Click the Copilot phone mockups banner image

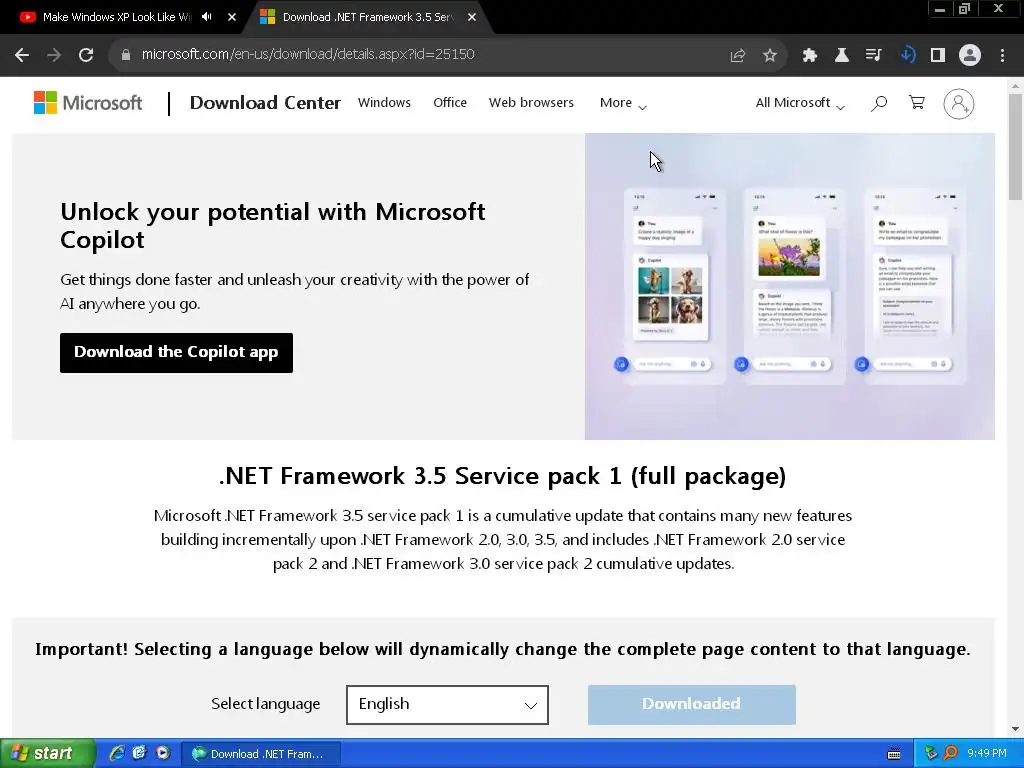tap(790, 286)
